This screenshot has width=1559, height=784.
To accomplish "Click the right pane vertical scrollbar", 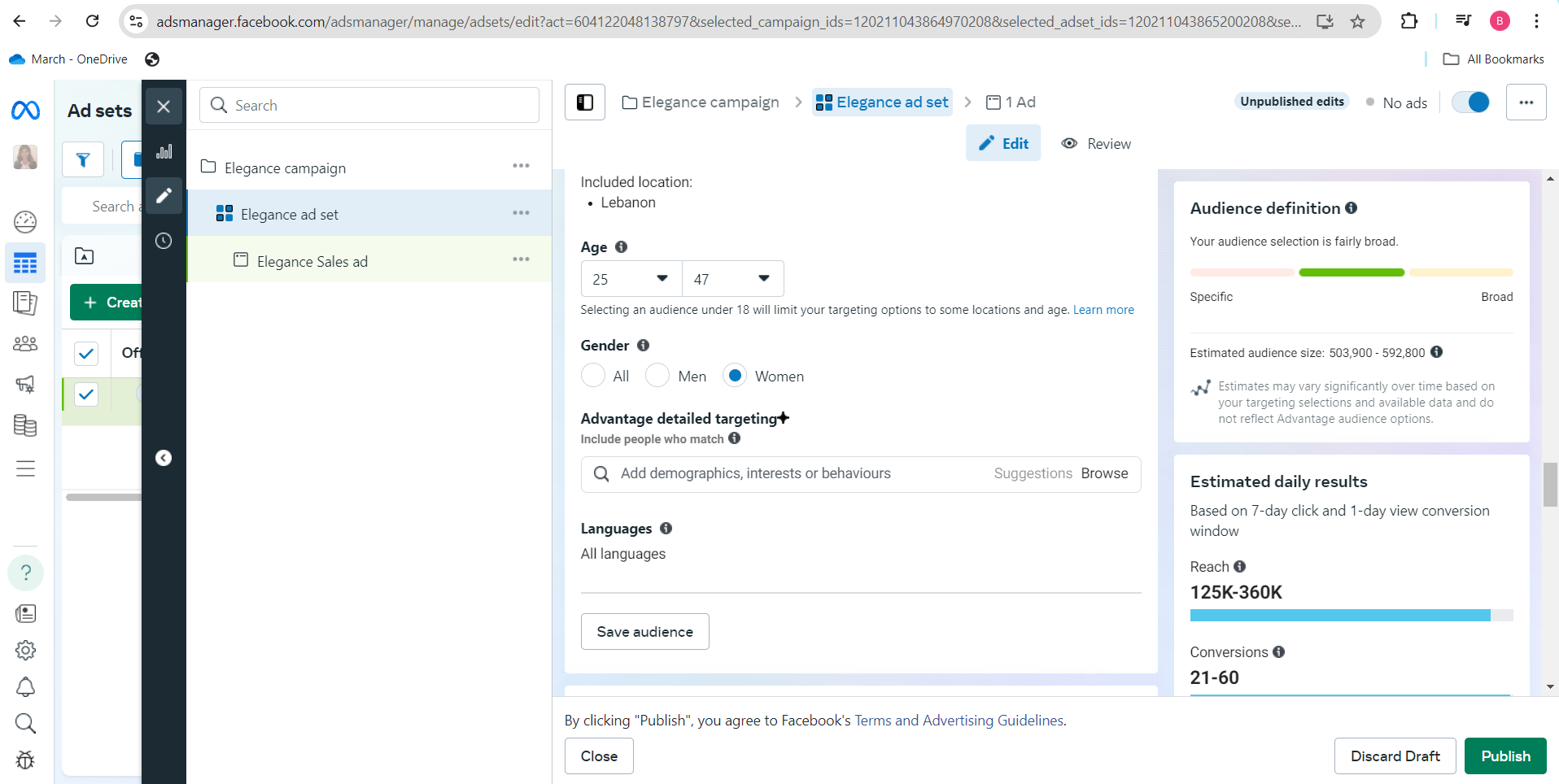I will (x=1550, y=485).
